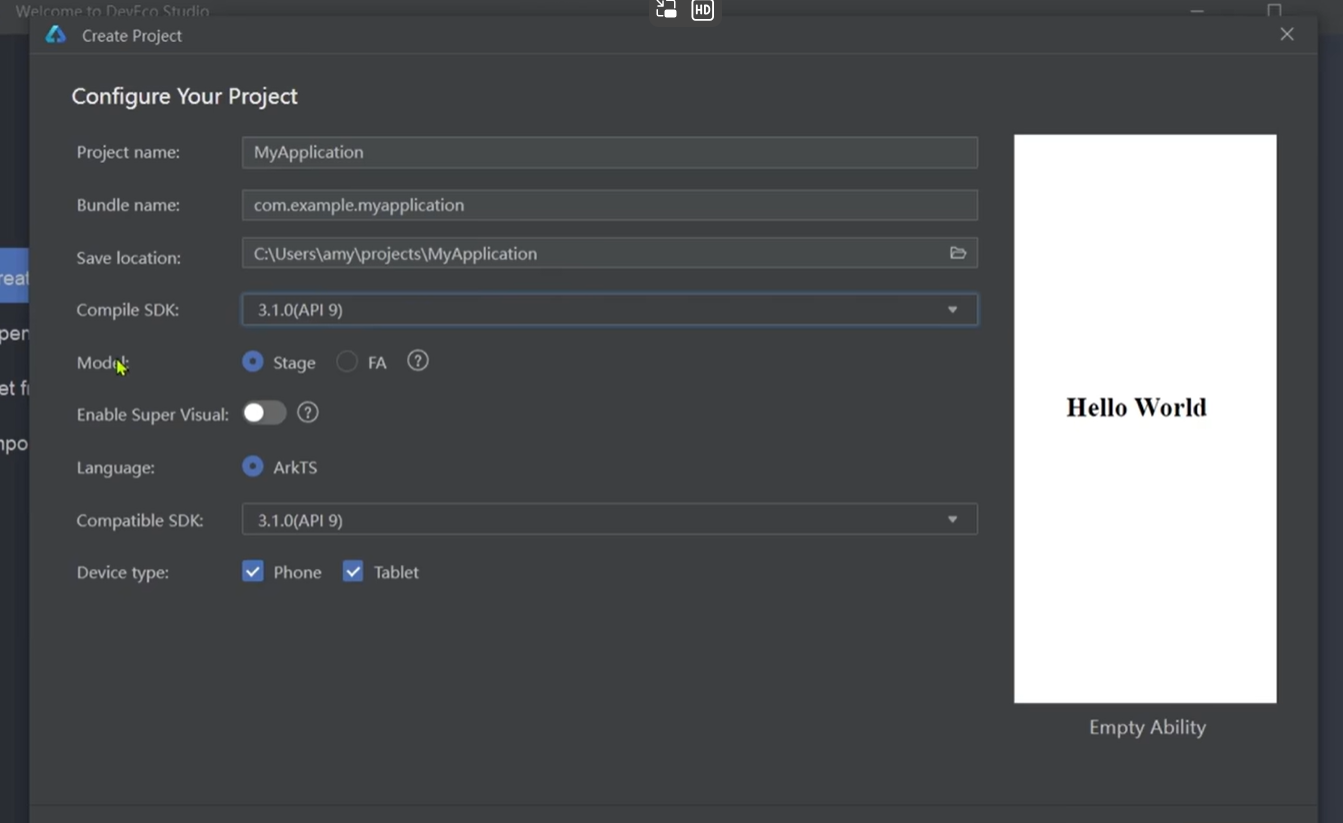
Task: Uncheck the Tablet device type checkbox
Action: 353,572
